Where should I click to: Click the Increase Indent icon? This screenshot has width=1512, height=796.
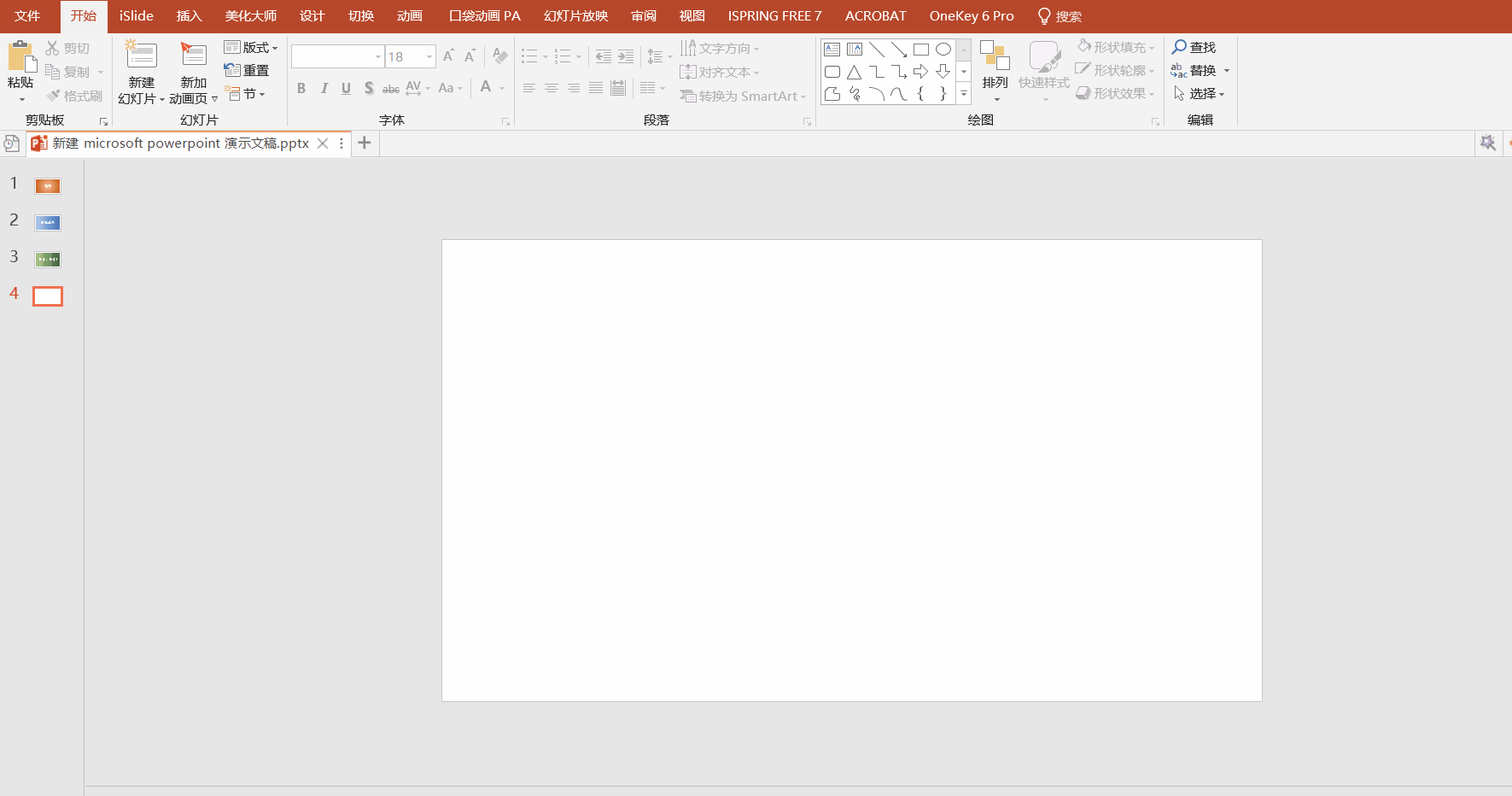pos(626,56)
